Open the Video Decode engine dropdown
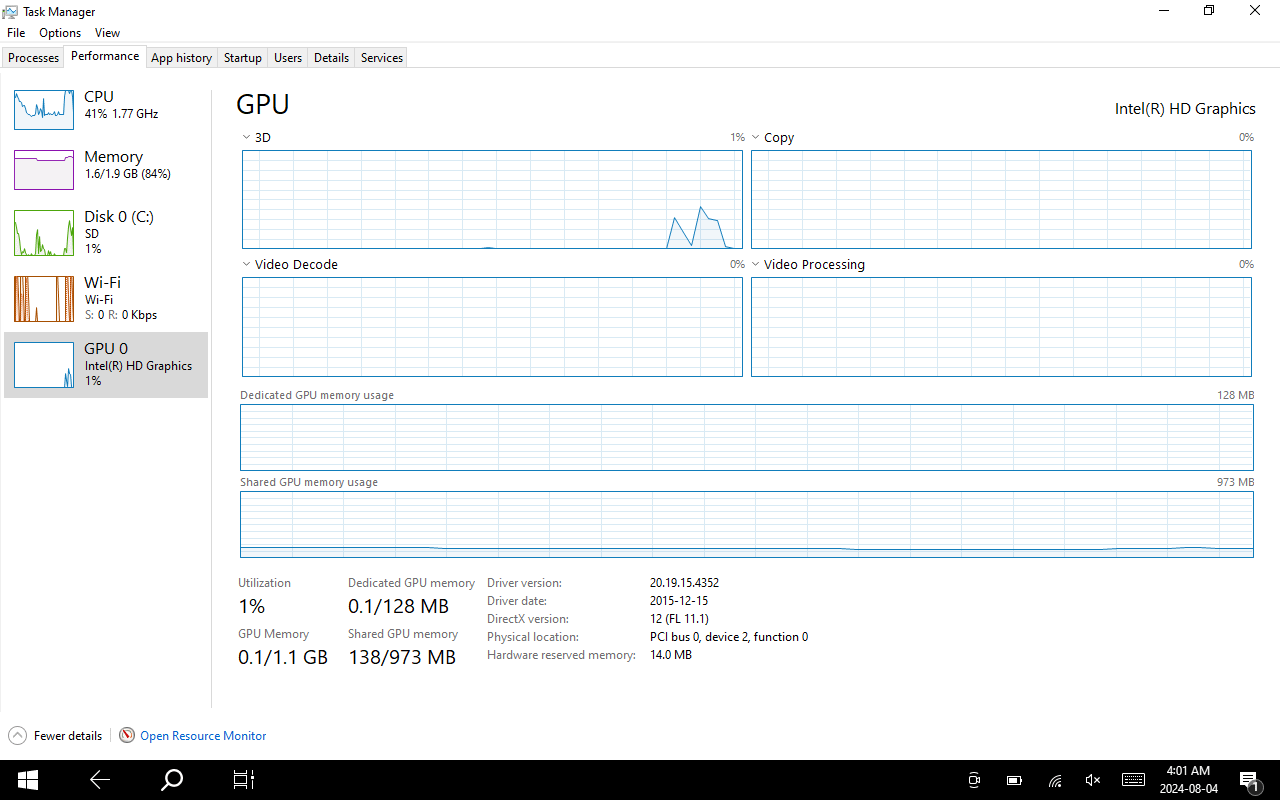The width and height of the screenshot is (1280, 800). tap(247, 264)
